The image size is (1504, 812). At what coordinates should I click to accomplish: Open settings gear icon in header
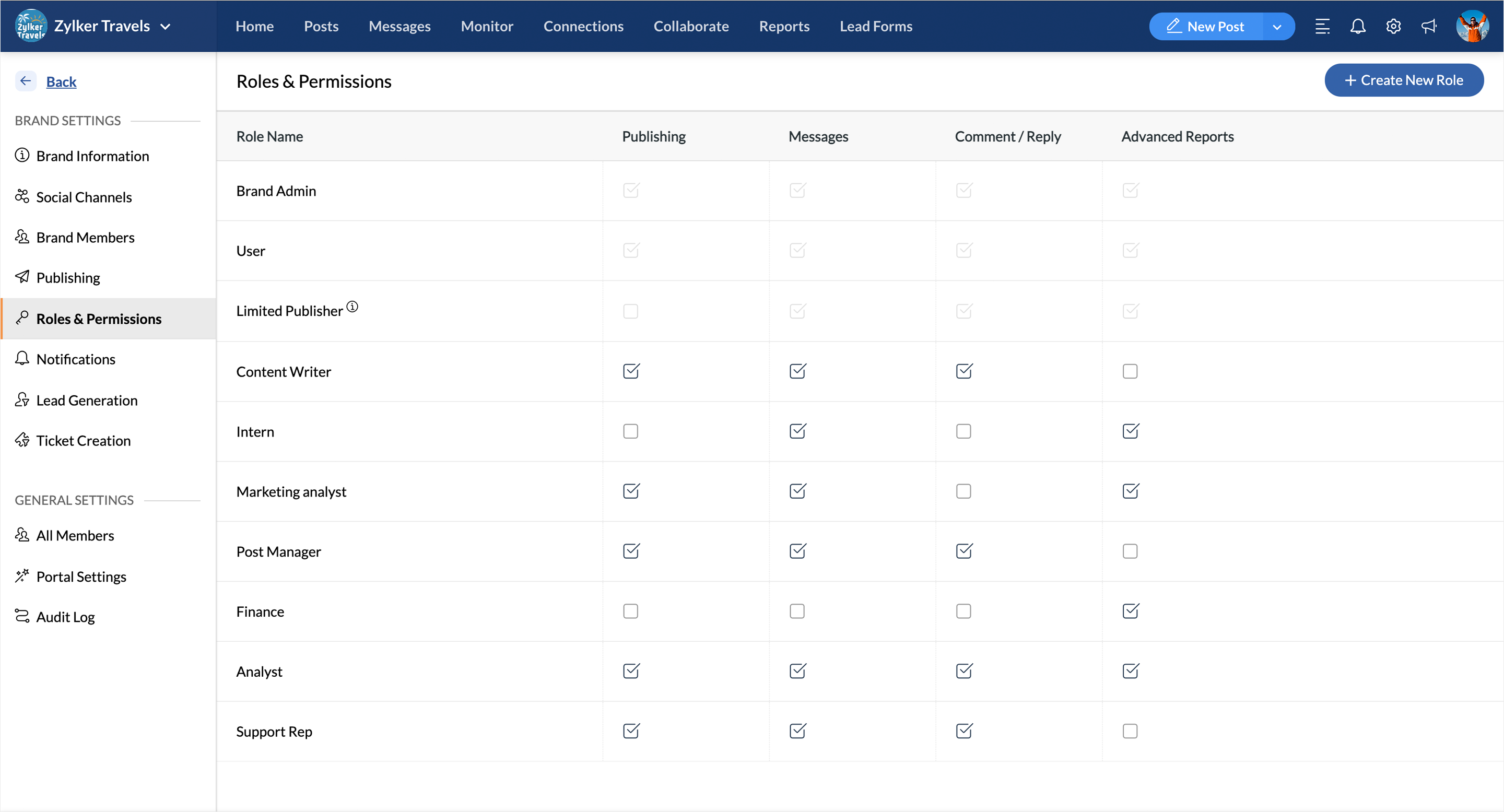[1393, 26]
